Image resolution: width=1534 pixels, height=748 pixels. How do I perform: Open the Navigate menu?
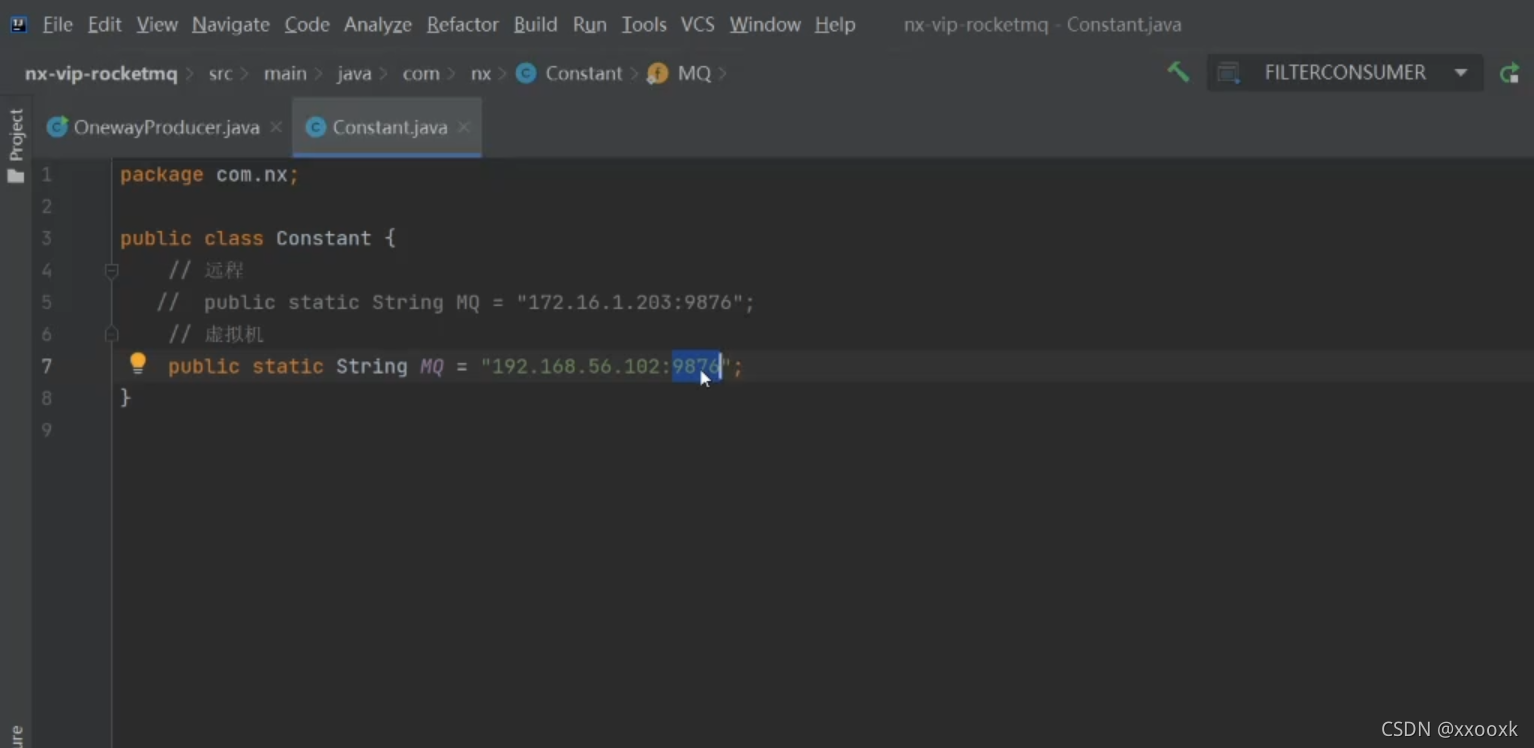tap(230, 24)
